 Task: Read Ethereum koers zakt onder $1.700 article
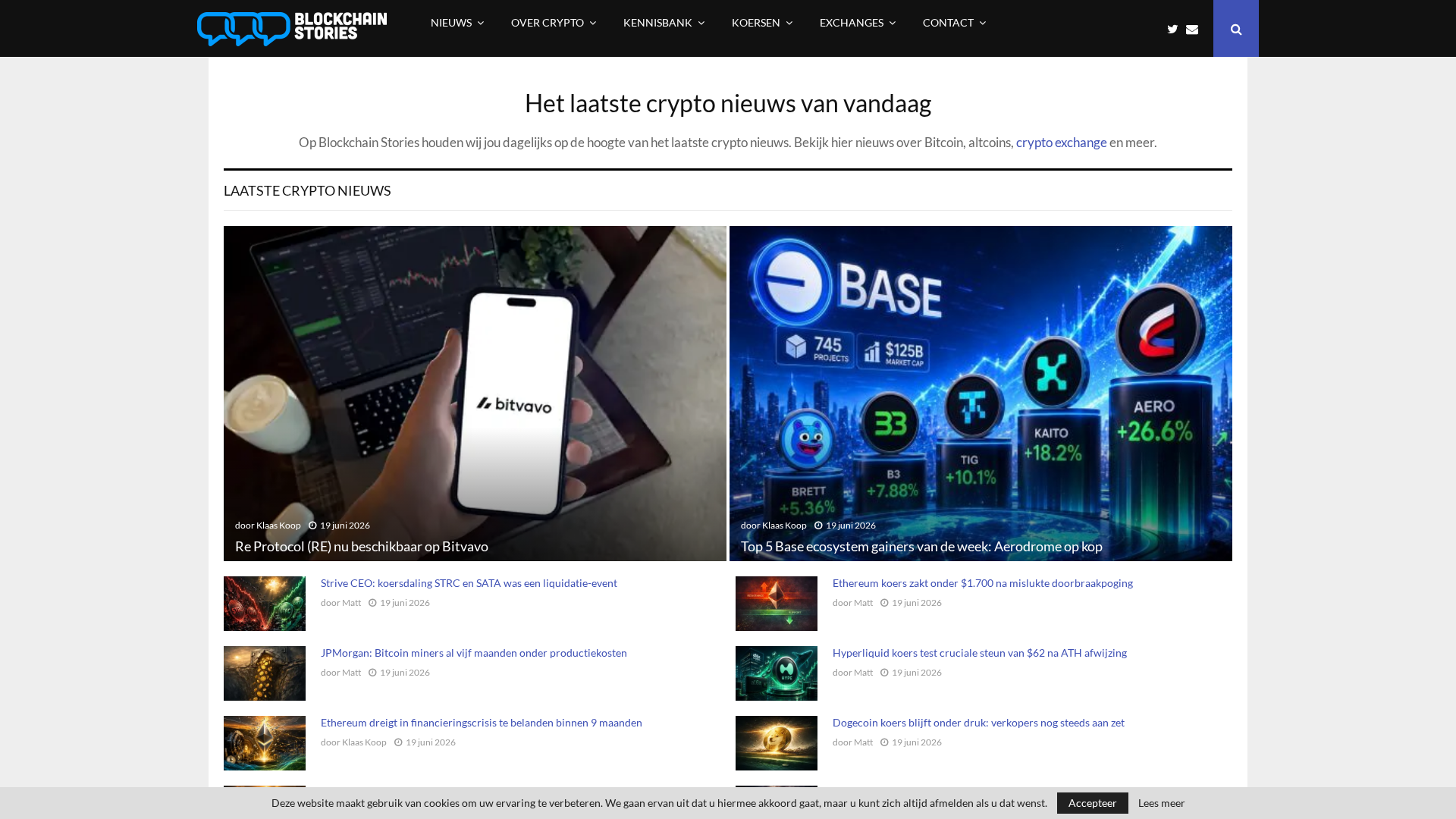[x=983, y=583]
